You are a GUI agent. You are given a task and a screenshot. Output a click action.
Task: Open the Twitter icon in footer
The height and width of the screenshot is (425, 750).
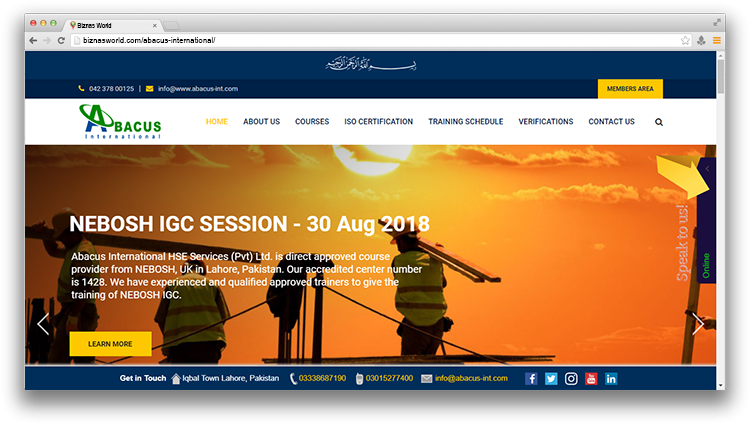point(551,379)
